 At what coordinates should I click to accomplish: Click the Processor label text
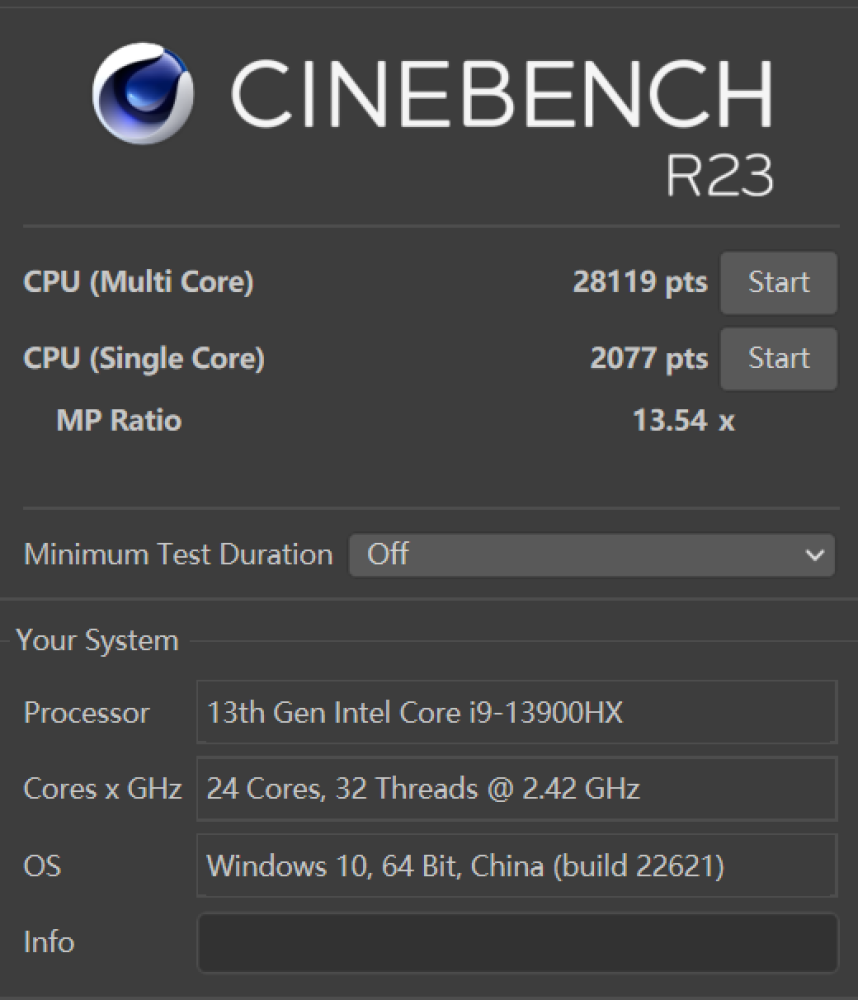(86, 713)
